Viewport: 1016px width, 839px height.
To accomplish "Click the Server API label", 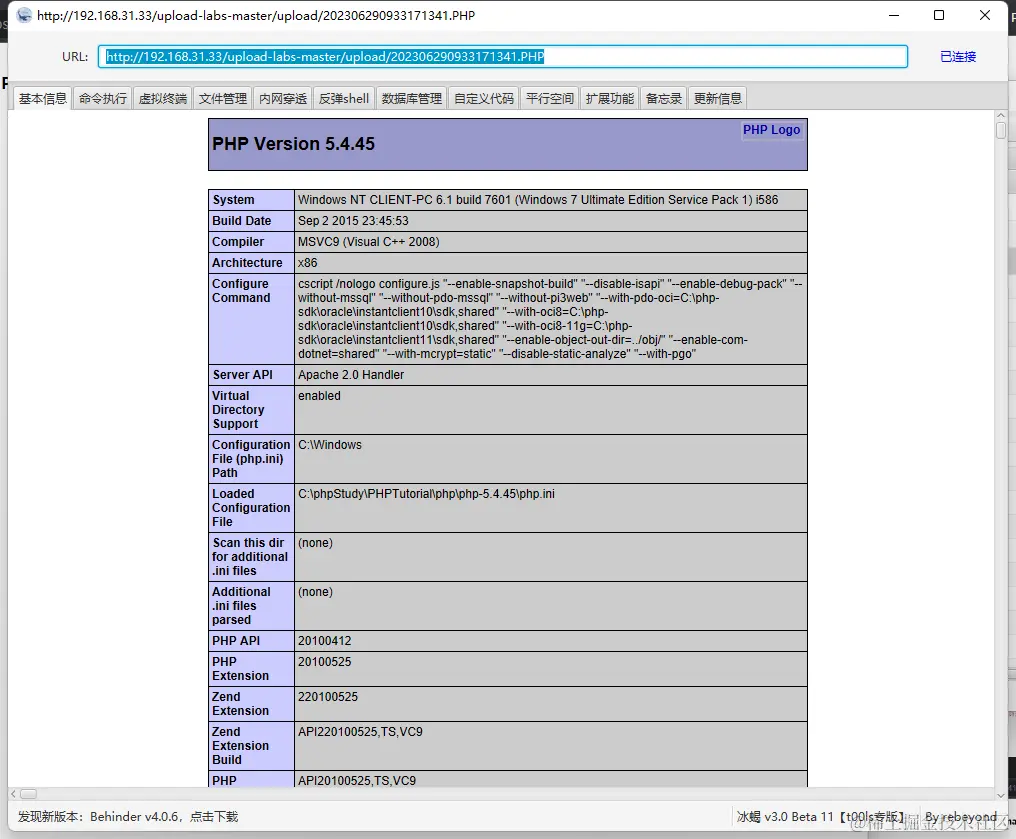I will click(x=242, y=374).
